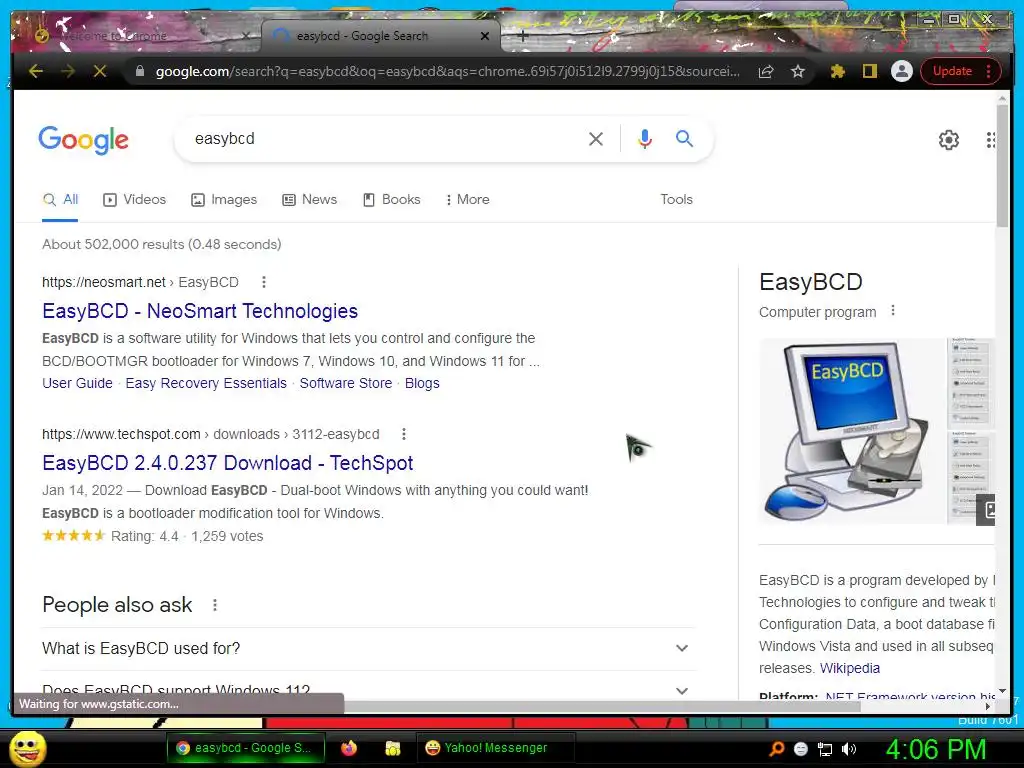Click the tray magnifier search icon
This screenshot has width=1024, height=768.
pyautogui.click(x=777, y=749)
